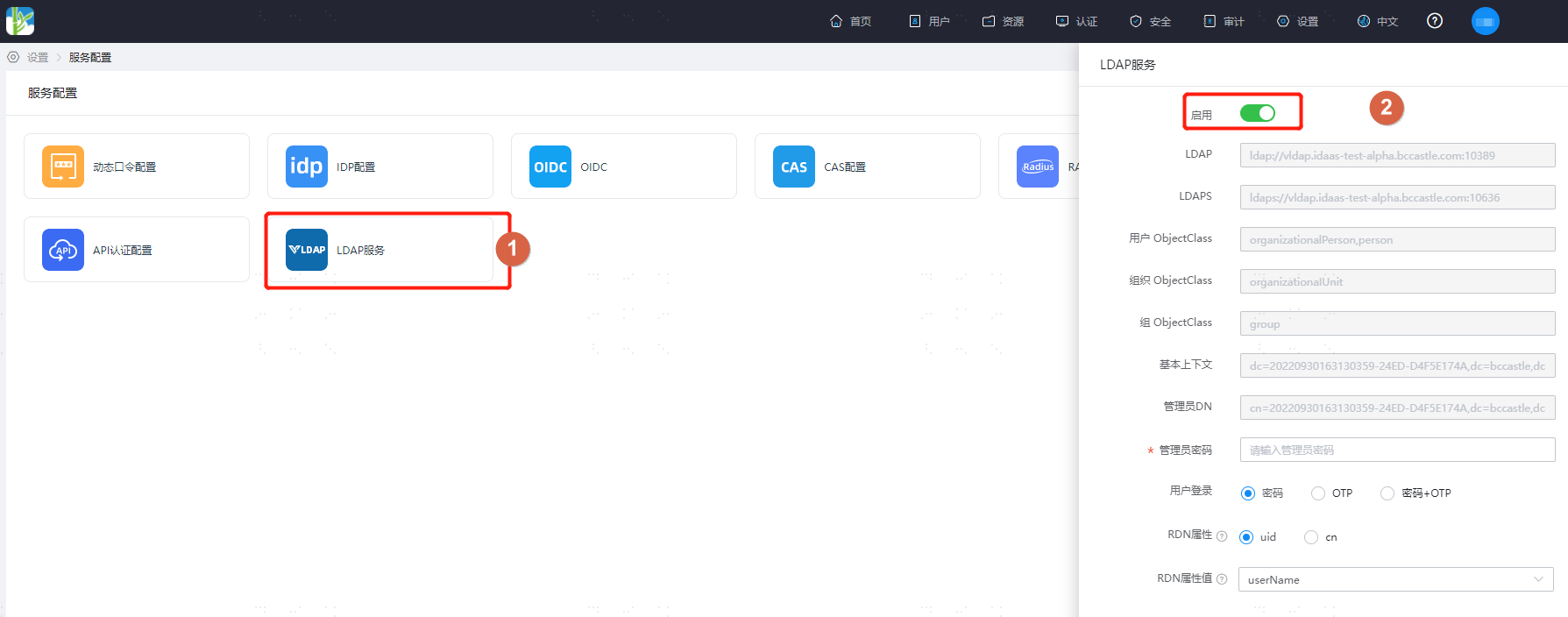The image size is (1568, 617).
Task: Click the 设置 breadcrumb link
Action: (x=38, y=57)
